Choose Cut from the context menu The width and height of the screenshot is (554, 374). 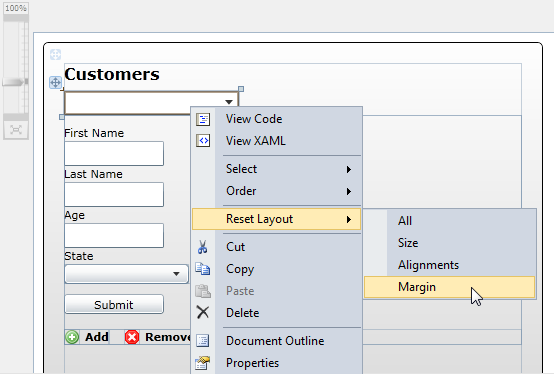tap(276, 247)
